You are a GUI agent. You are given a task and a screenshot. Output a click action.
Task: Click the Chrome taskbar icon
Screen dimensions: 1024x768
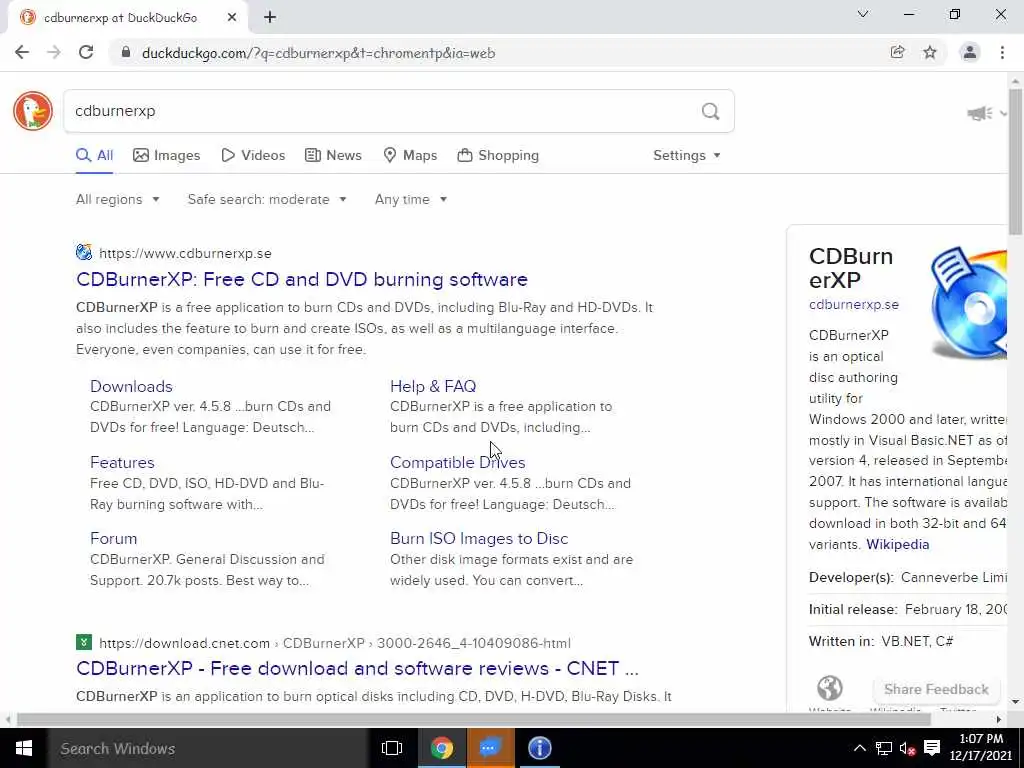pos(441,748)
